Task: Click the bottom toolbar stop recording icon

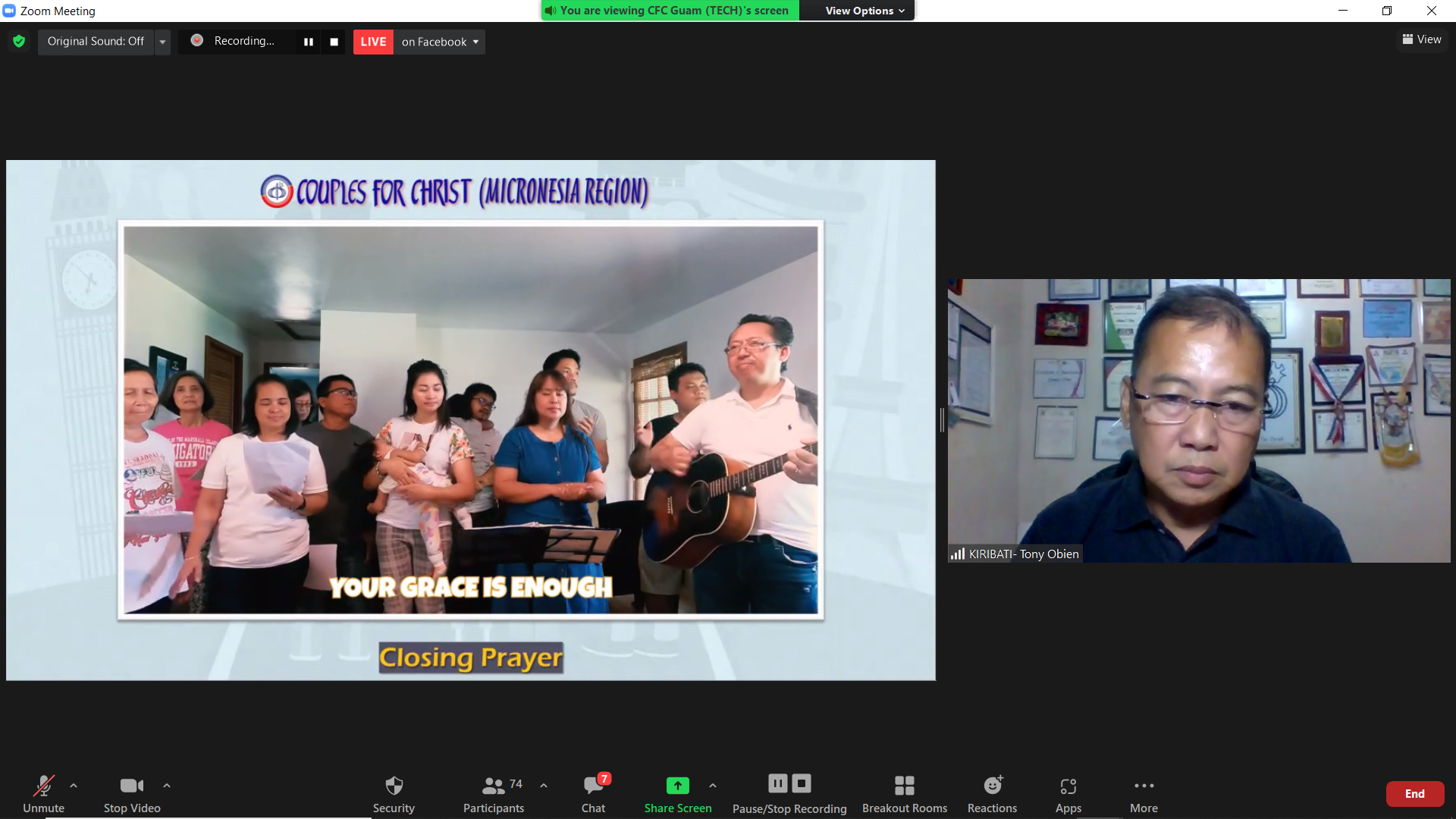Action: point(802,783)
